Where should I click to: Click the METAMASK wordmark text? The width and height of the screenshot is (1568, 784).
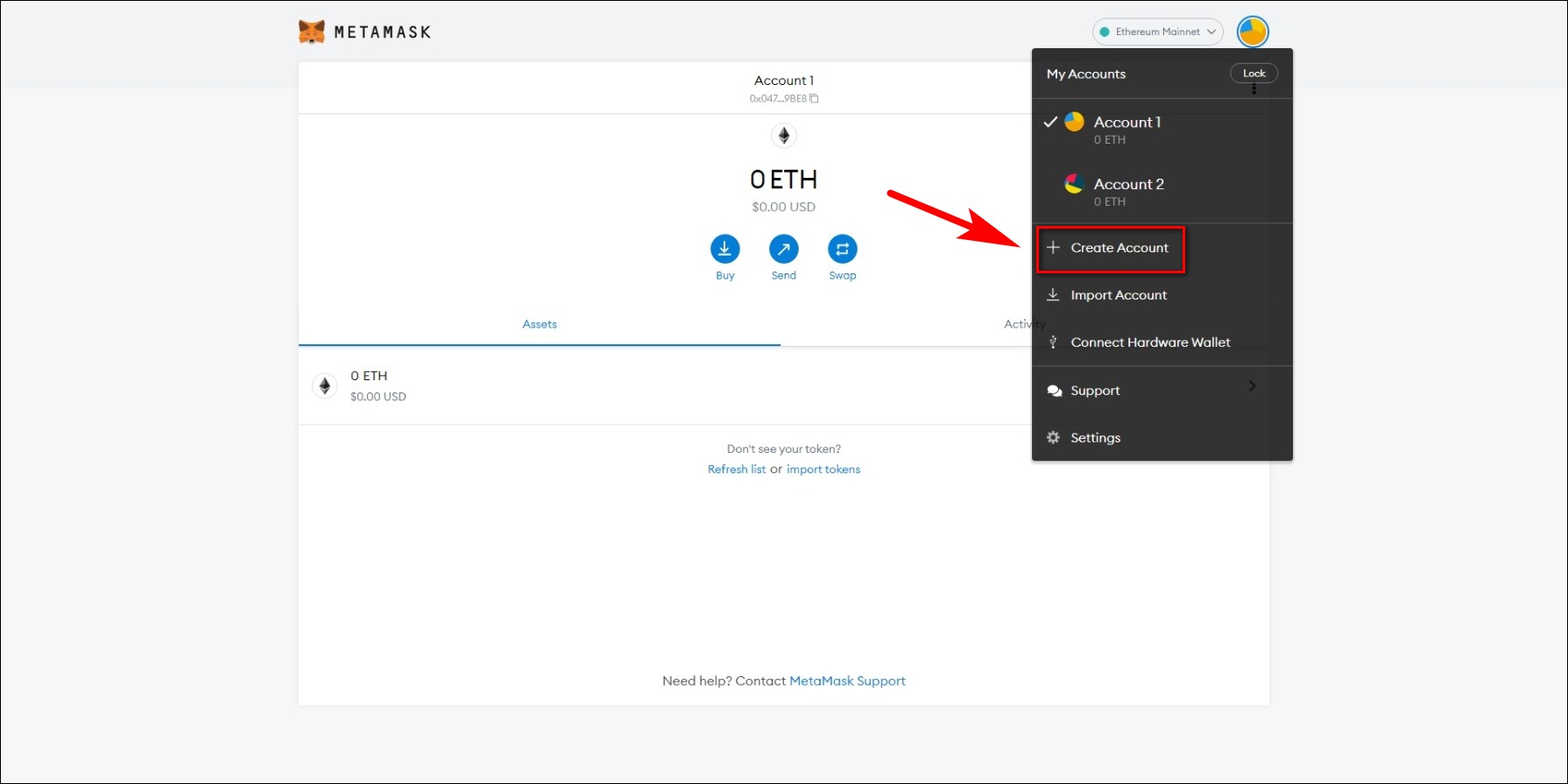pyautogui.click(x=383, y=32)
